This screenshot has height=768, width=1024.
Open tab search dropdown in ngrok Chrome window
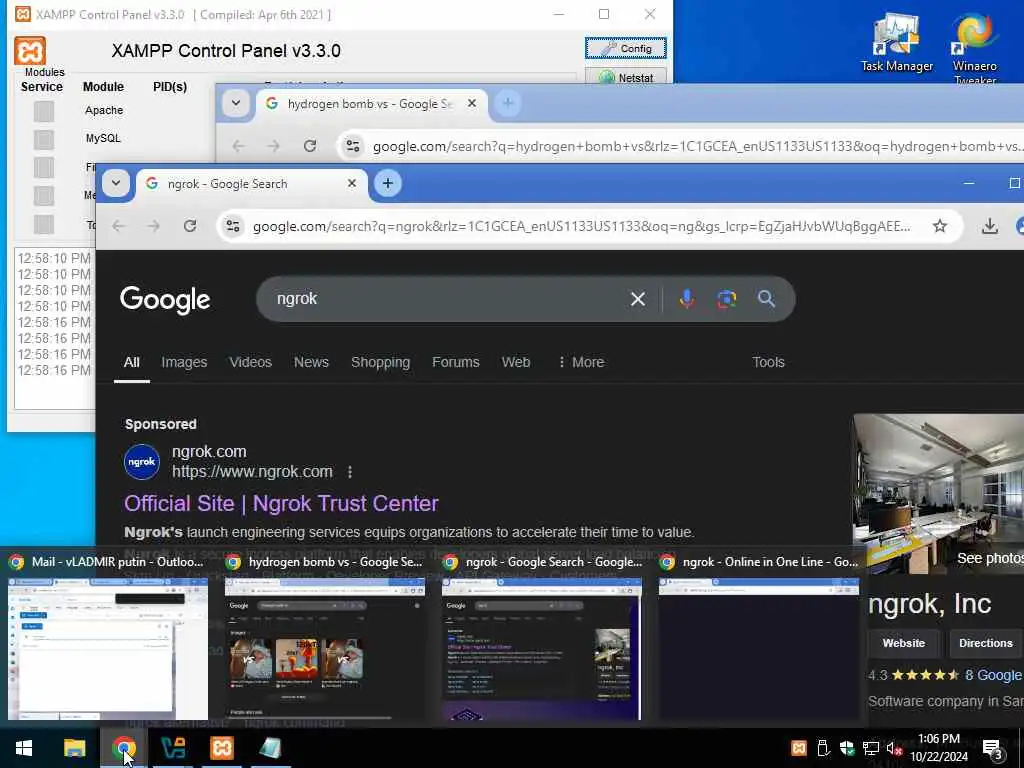(x=116, y=184)
